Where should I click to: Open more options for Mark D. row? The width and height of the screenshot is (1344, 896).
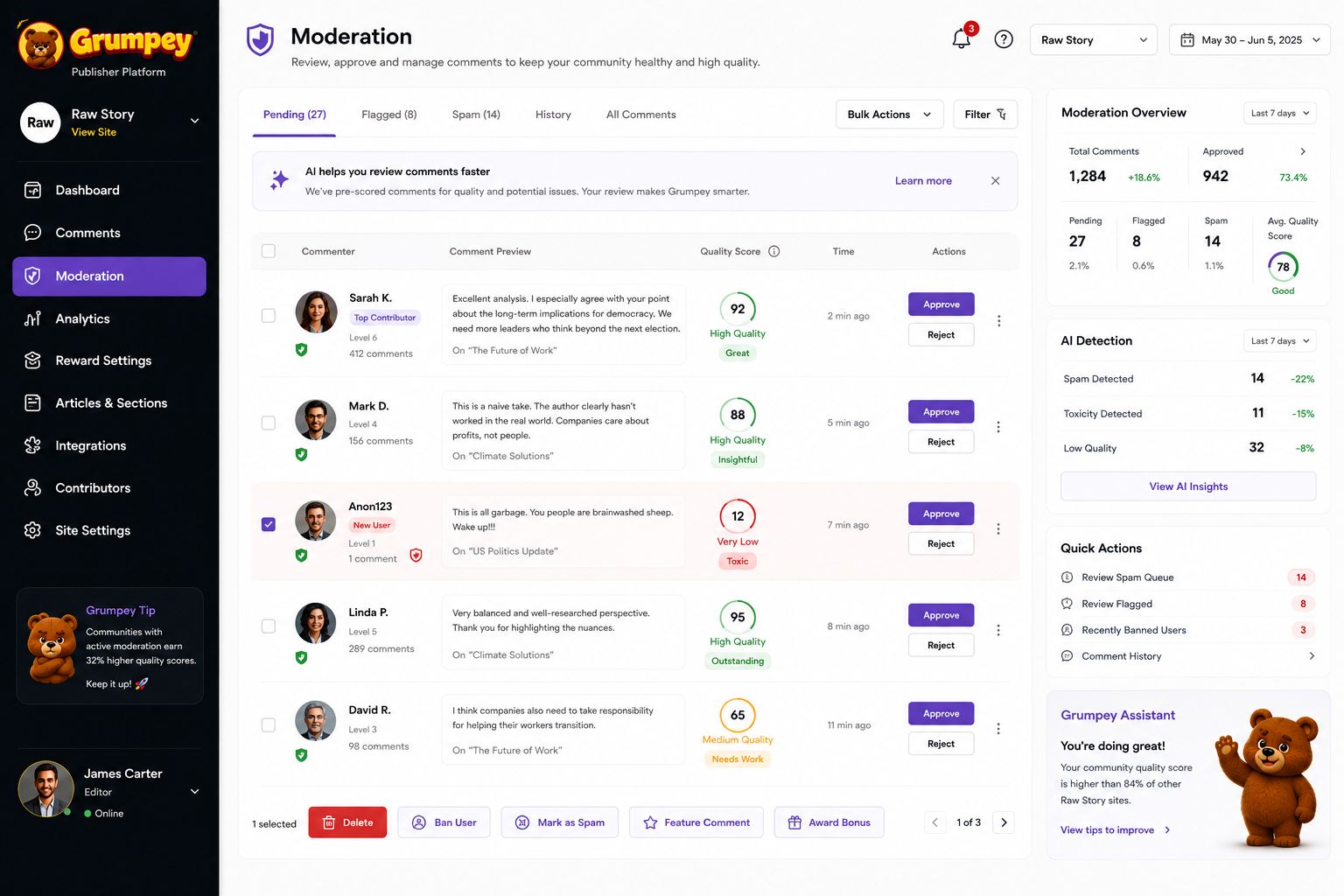tap(998, 427)
